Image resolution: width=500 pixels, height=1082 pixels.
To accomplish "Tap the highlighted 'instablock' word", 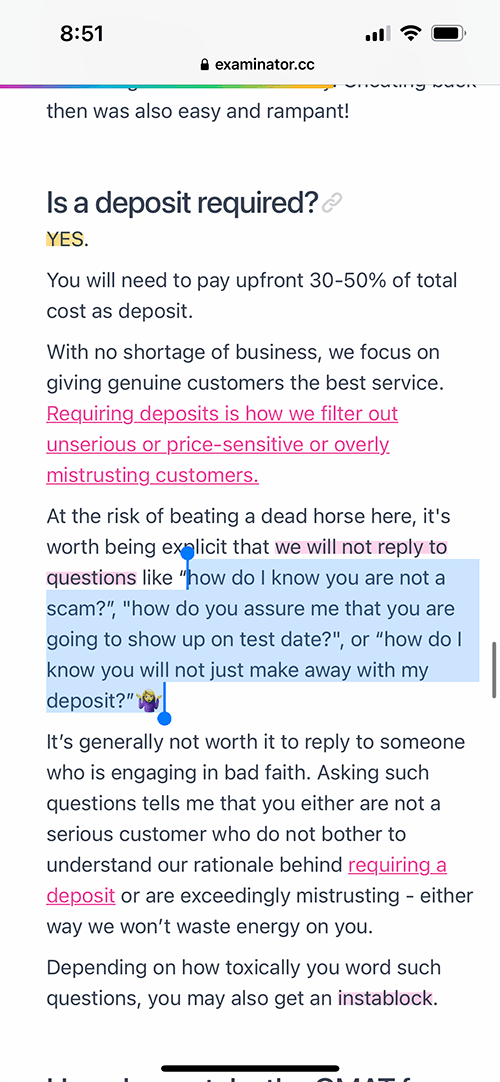I will click(x=385, y=998).
